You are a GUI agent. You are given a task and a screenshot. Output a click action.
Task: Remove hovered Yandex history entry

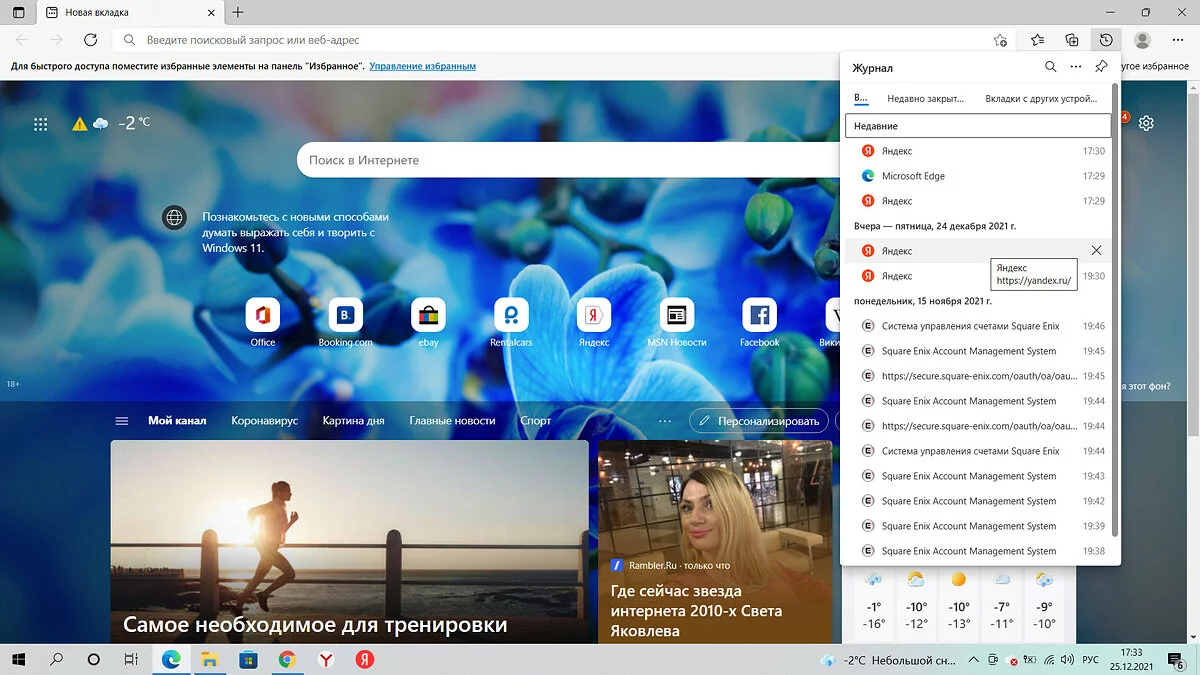(1096, 251)
